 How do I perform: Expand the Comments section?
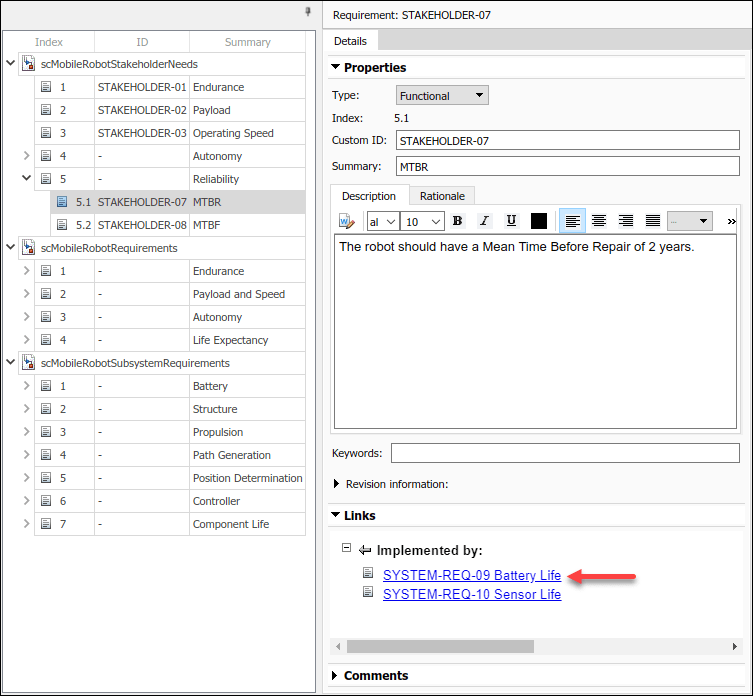tap(335, 675)
